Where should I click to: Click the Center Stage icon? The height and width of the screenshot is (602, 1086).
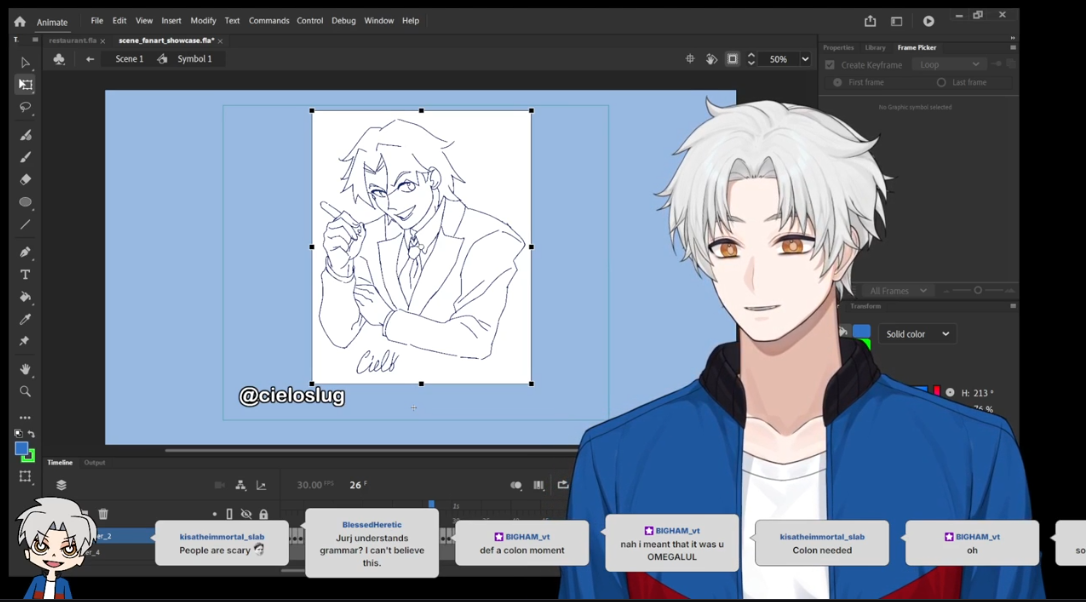click(690, 59)
